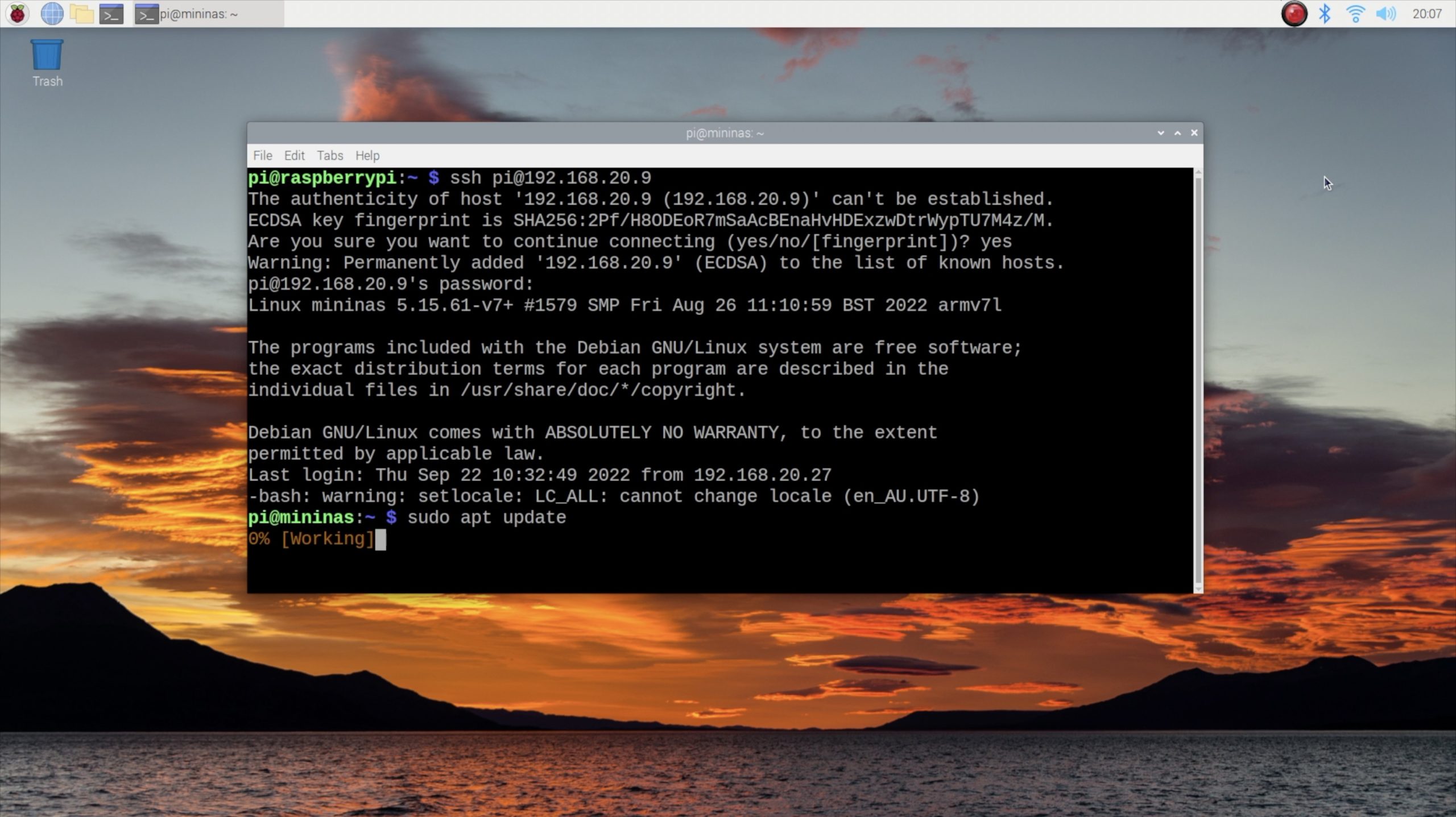Click the clock showing 20:07
The height and width of the screenshot is (817, 1456).
pos(1426,14)
